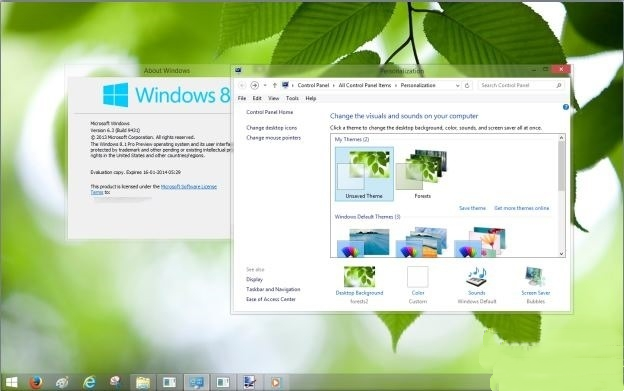Expand the address bar history dropdown
624x391 pixels.
tap(457, 86)
